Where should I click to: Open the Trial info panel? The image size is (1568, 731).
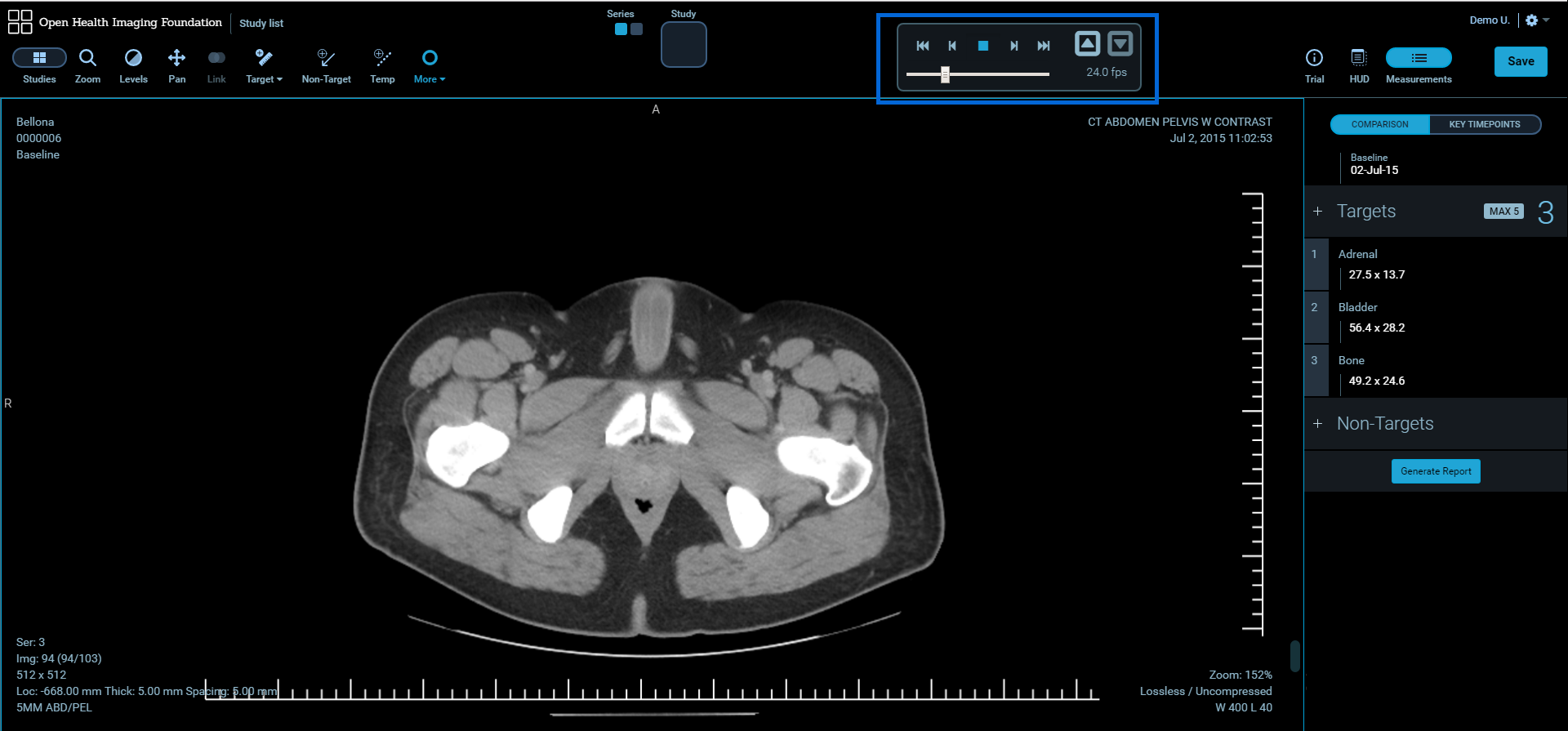tap(1314, 65)
